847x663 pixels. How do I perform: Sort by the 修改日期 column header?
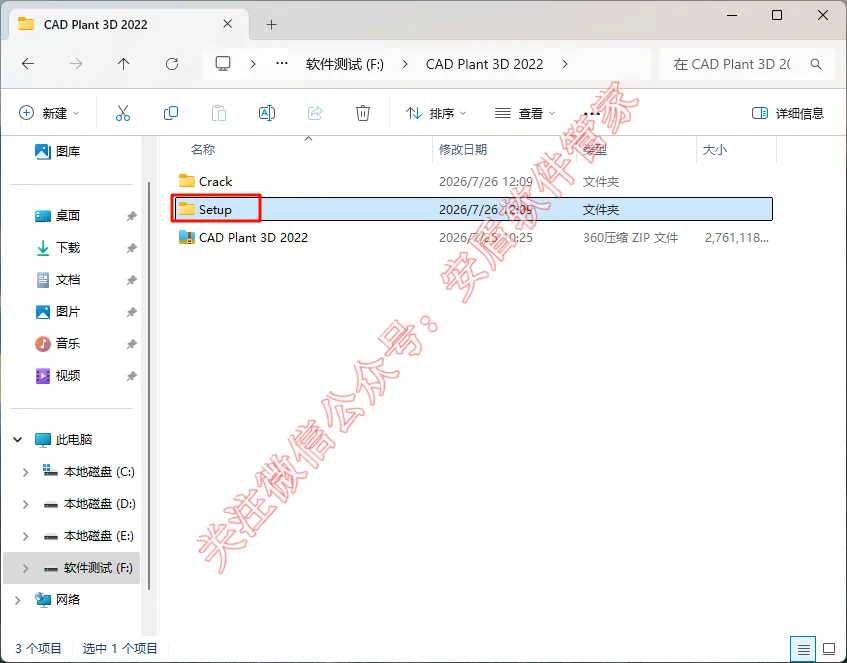click(463, 150)
